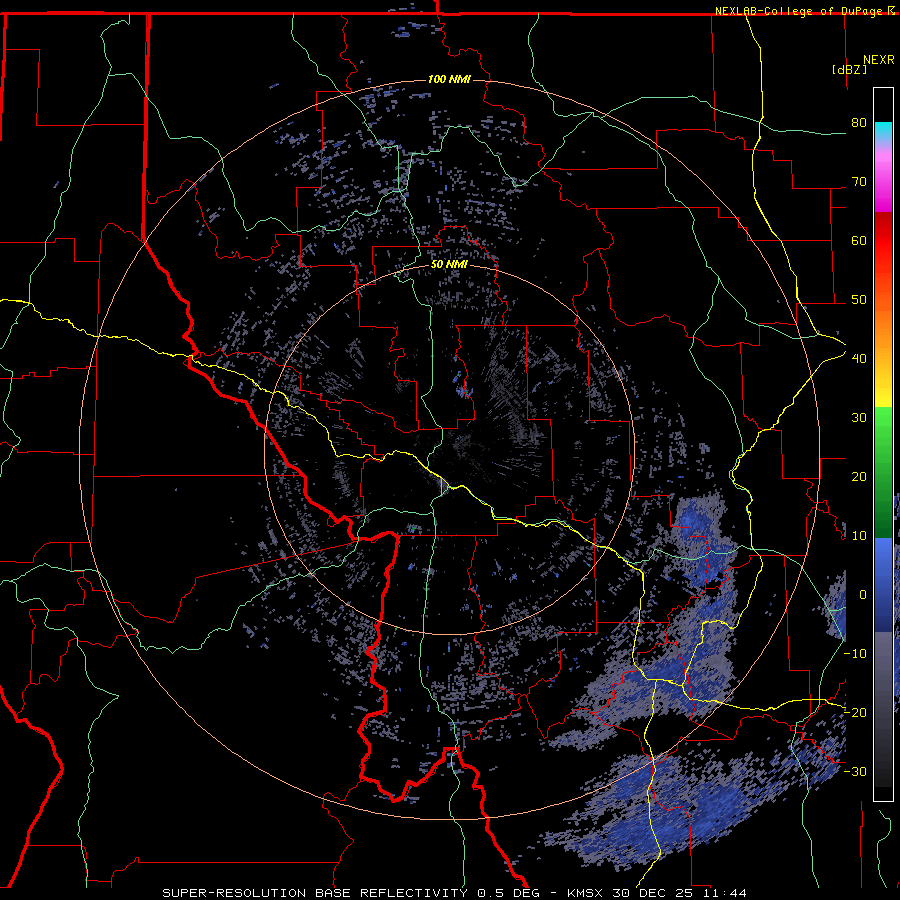The image size is (900, 900).
Task: Click the KMSX 30 DEC 25 11:44 timestamp
Action: tap(657, 893)
